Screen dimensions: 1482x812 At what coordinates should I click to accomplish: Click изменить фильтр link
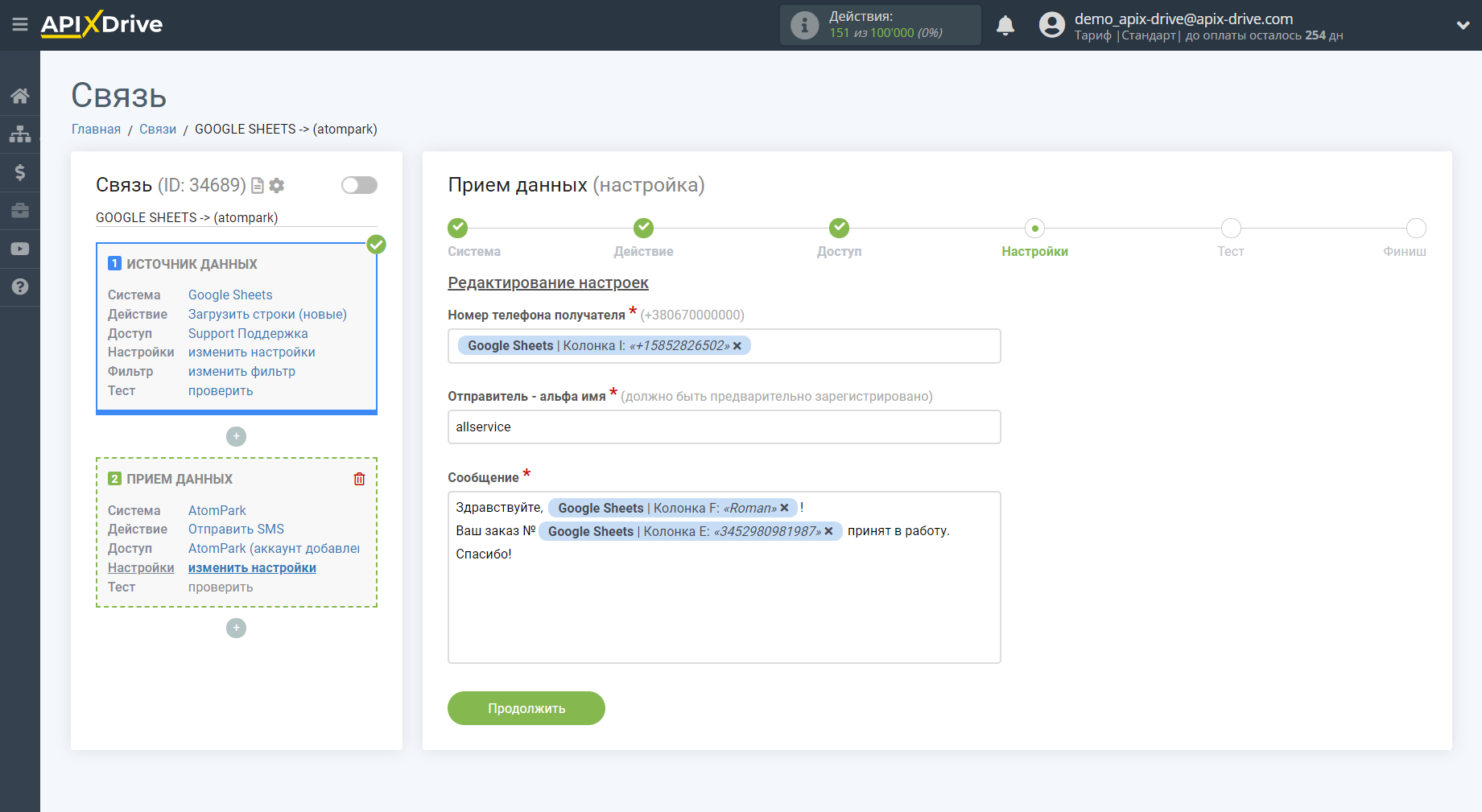tap(241, 371)
